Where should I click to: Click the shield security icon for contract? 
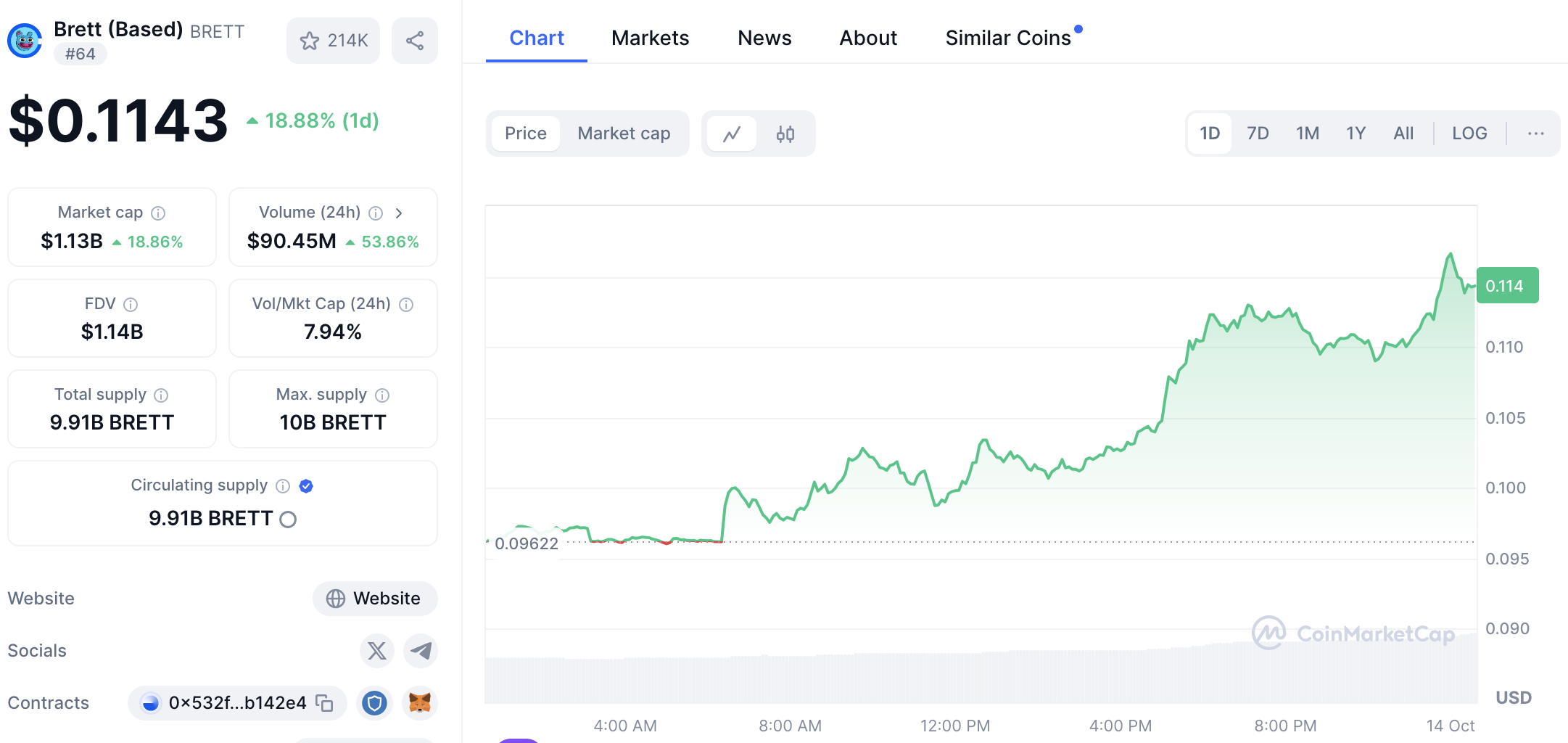coord(375,703)
